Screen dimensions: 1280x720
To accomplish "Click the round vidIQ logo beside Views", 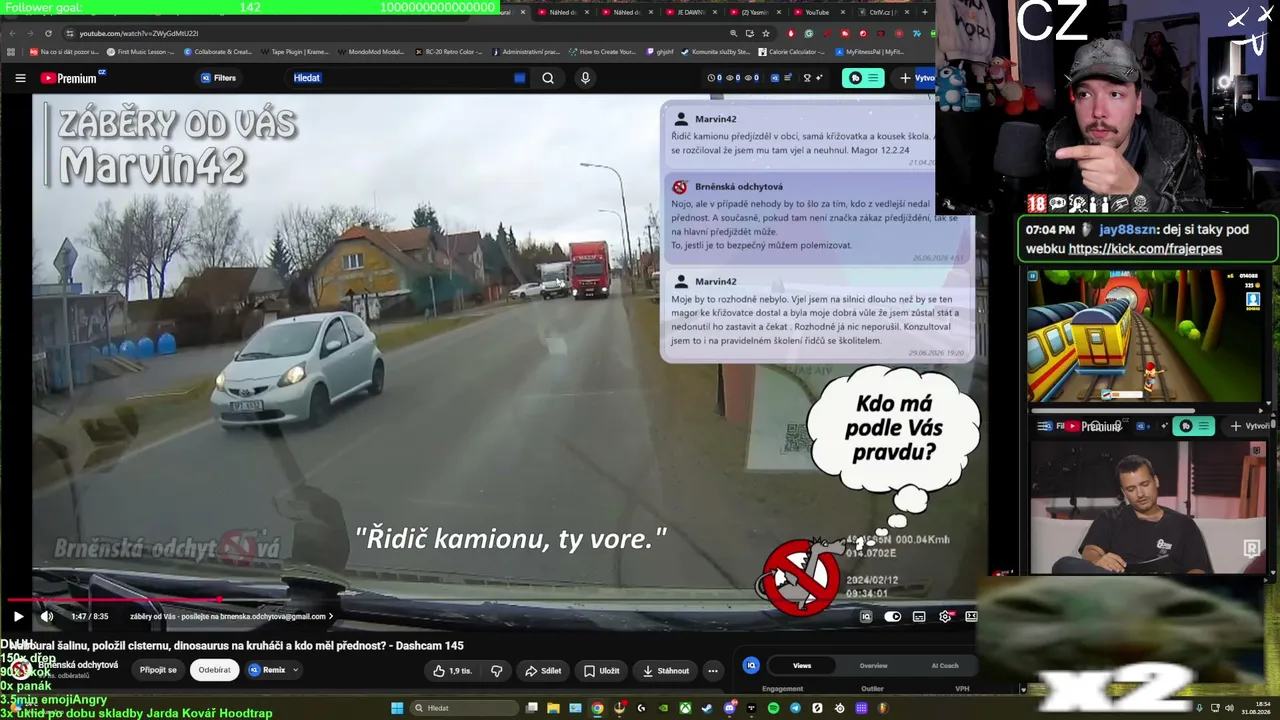I will [751, 665].
